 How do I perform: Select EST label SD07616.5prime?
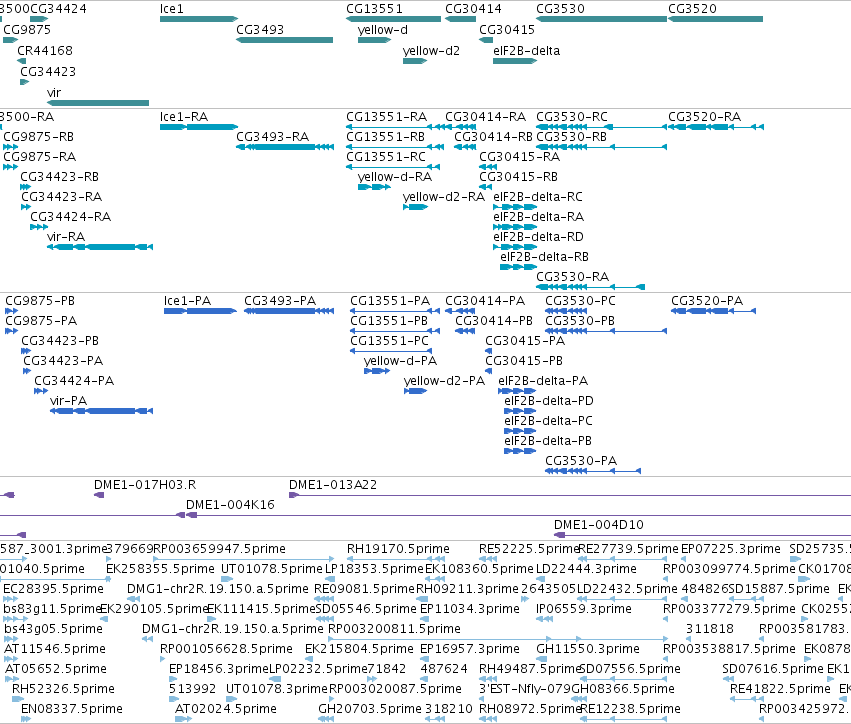click(x=773, y=670)
